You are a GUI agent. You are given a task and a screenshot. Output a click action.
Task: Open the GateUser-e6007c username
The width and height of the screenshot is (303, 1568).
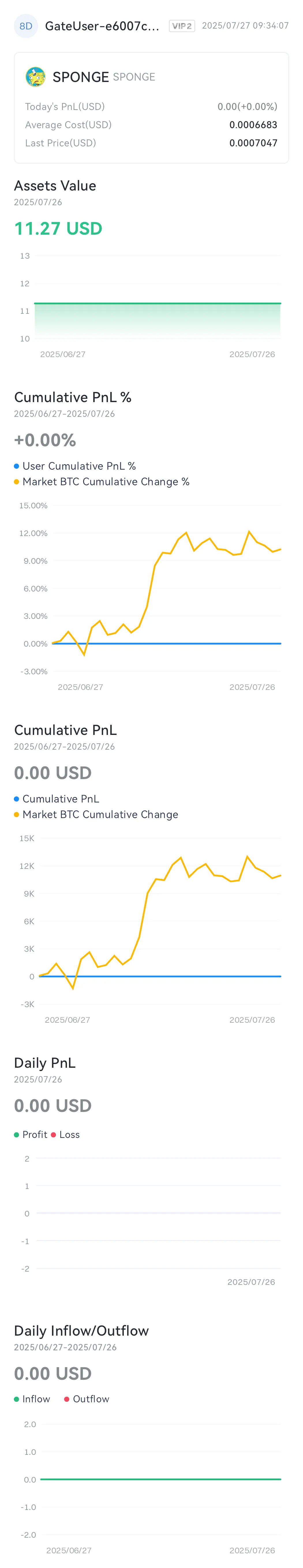102,26
